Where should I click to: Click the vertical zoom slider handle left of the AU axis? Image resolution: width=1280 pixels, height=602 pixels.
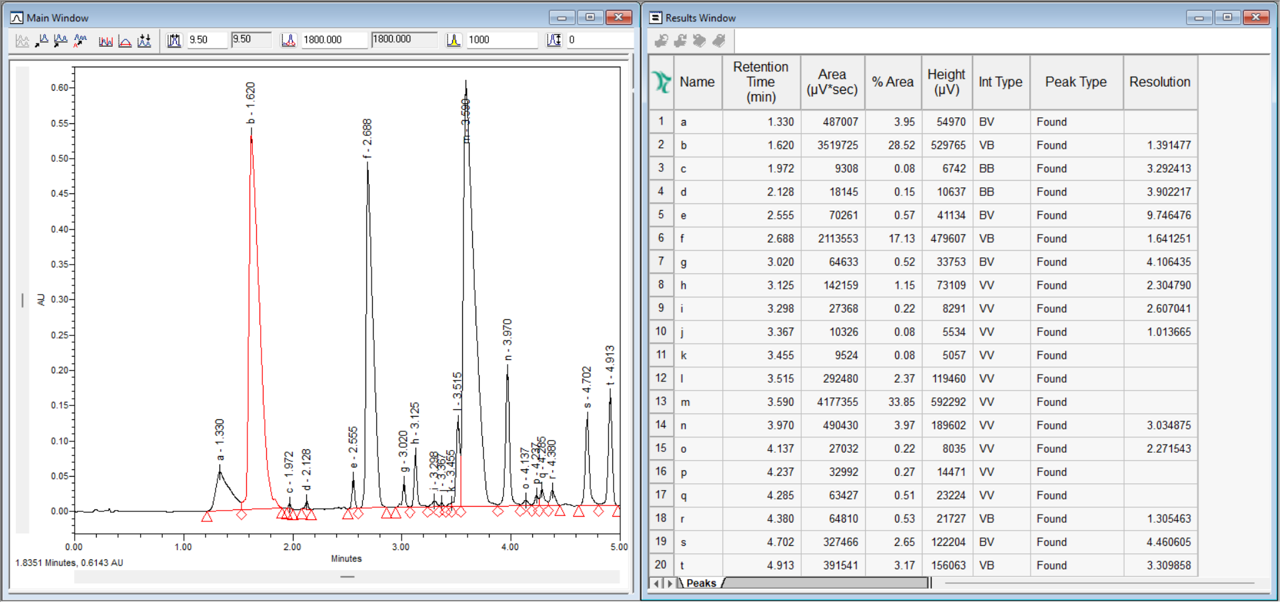tap(23, 299)
